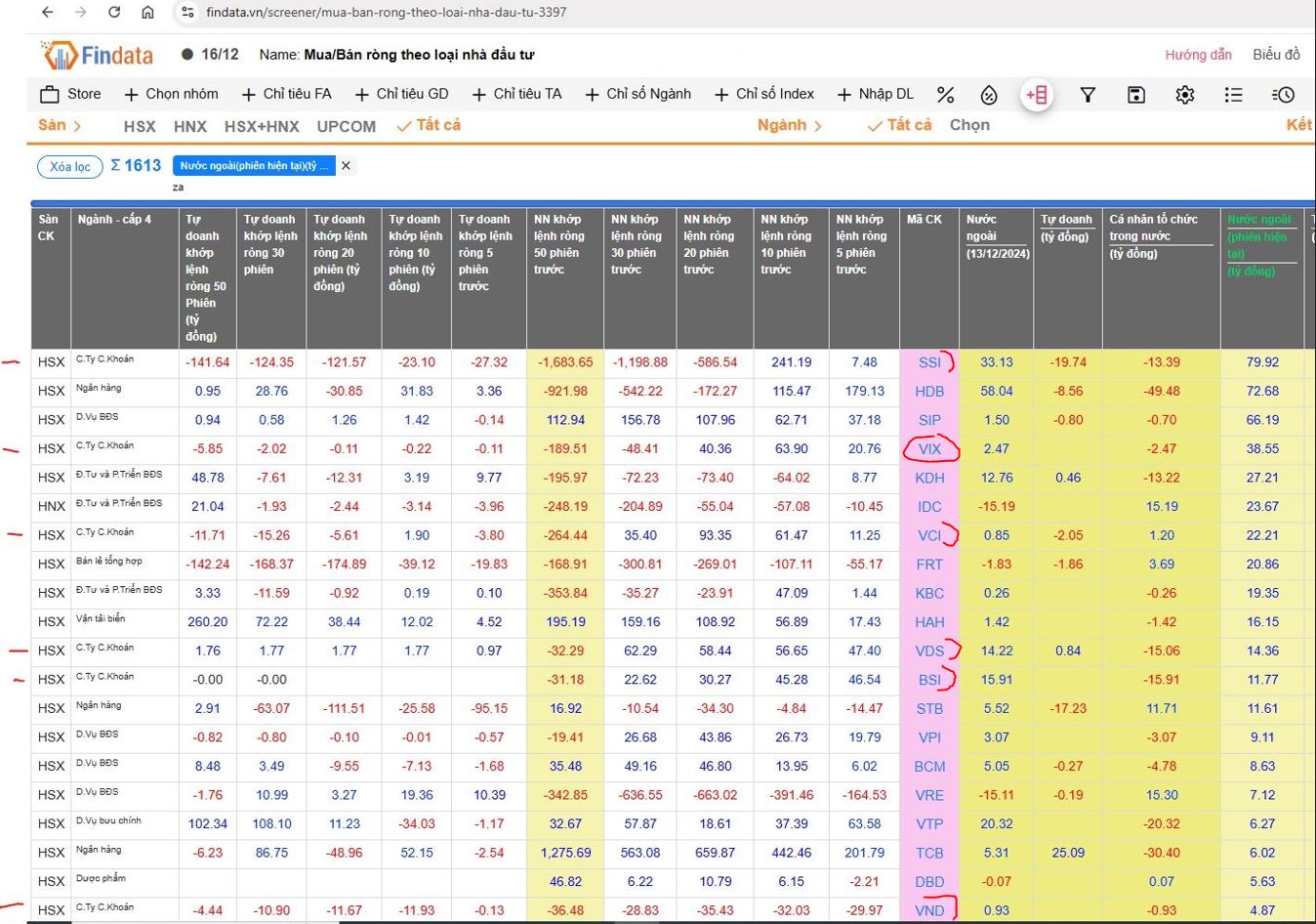Open the VND ticker
The image size is (1316, 924).
pyautogui.click(x=929, y=910)
